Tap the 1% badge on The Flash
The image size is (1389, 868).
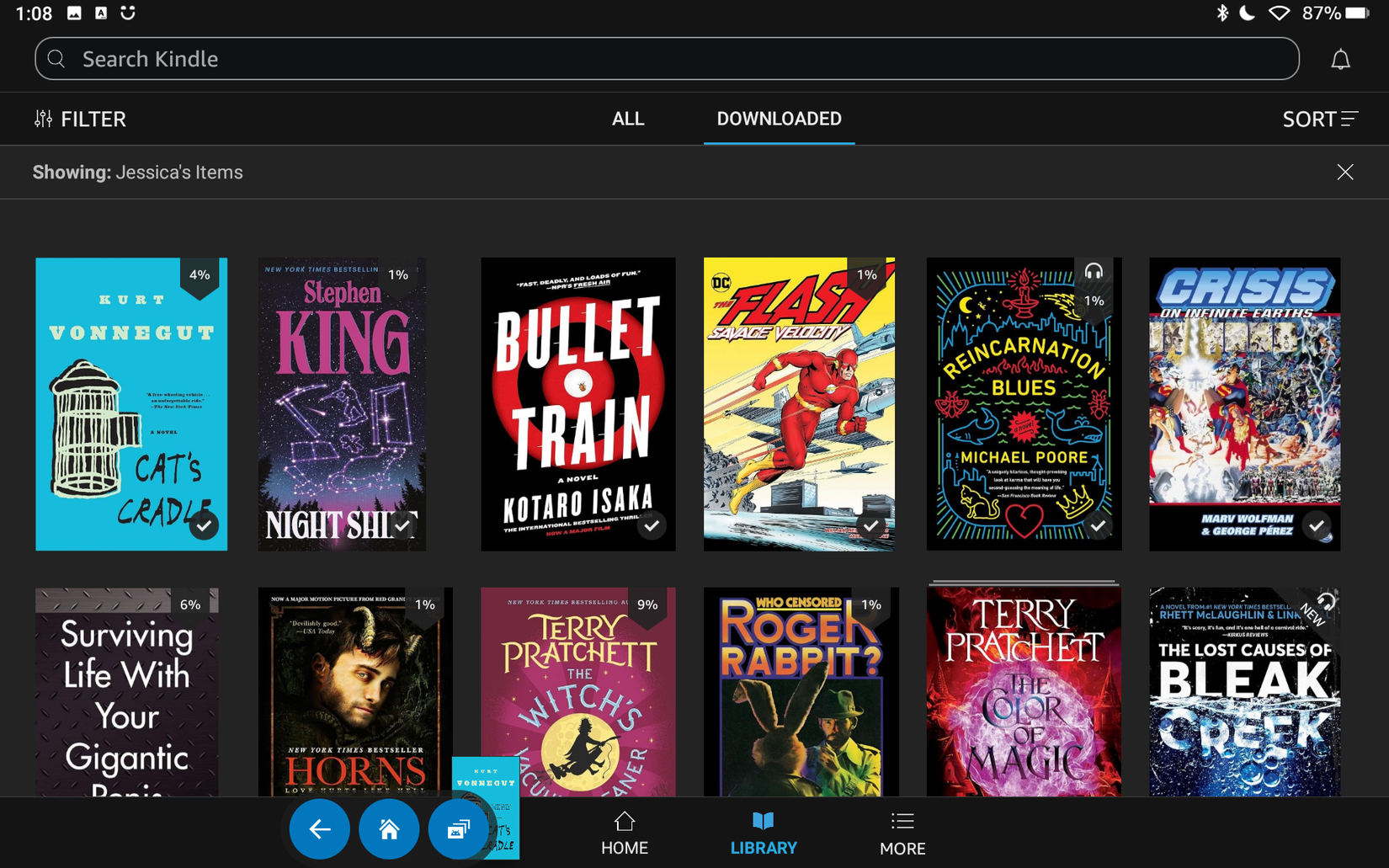pos(867,276)
